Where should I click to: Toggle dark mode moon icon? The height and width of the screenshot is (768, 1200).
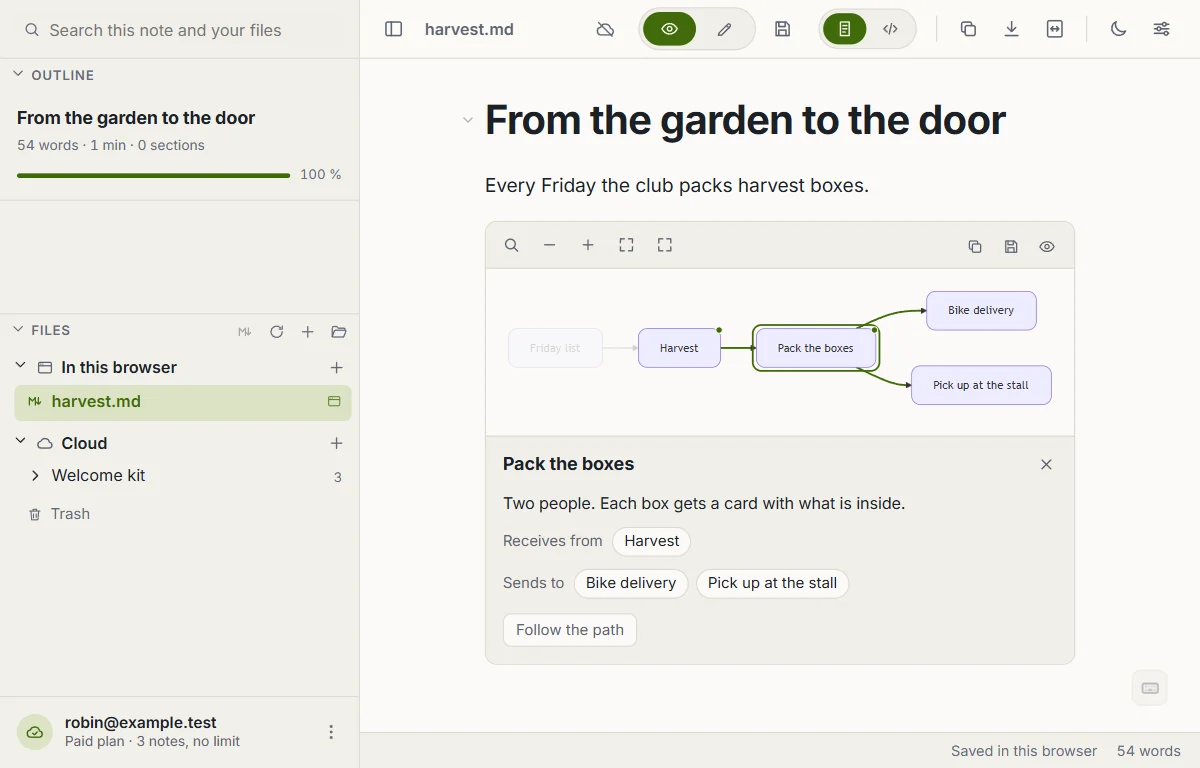(x=1118, y=29)
